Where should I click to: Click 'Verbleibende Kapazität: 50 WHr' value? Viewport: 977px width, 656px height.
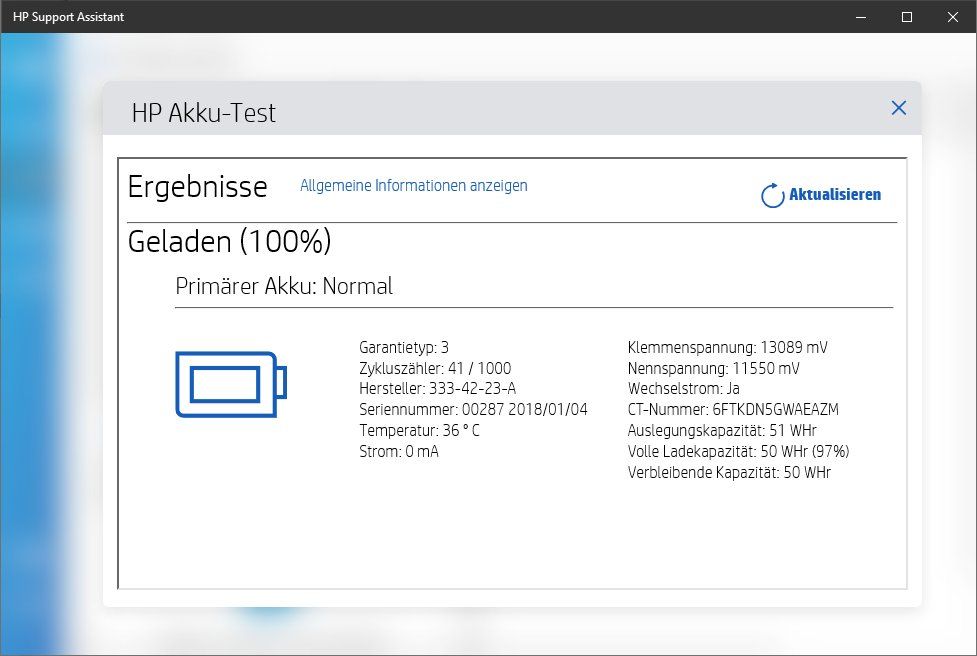(729, 472)
